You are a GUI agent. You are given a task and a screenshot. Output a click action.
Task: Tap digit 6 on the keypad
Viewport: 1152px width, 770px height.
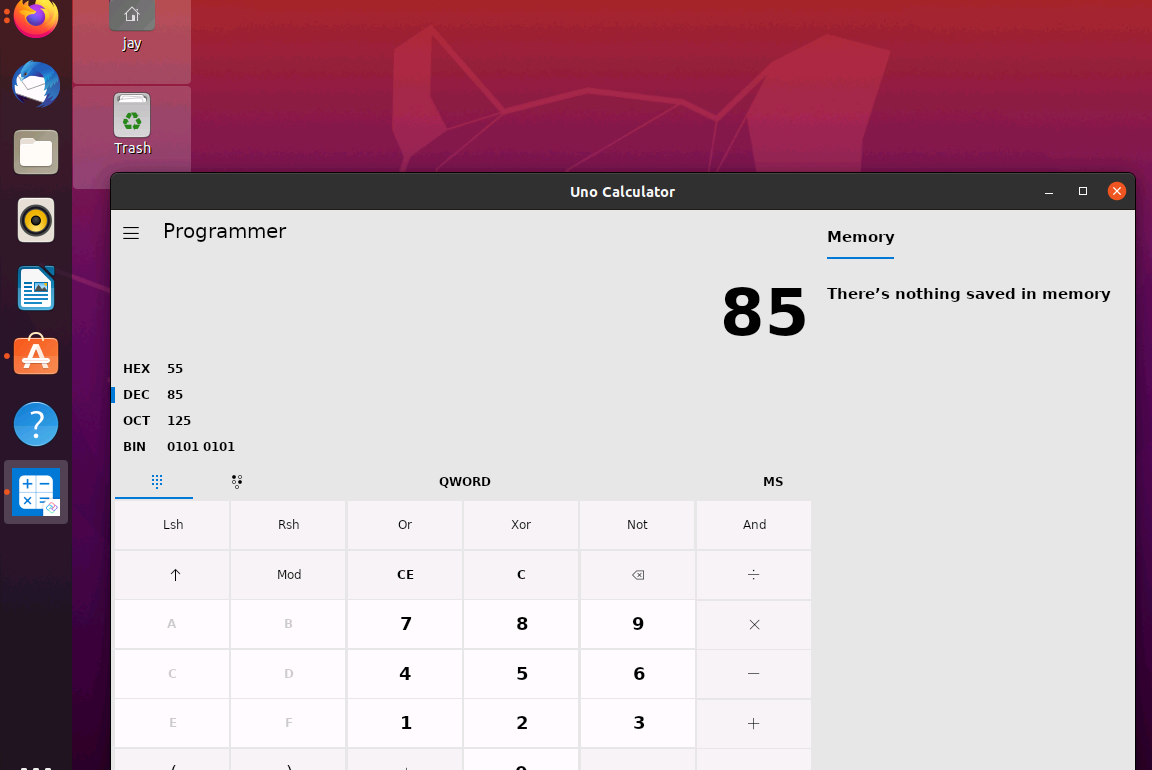(x=637, y=674)
